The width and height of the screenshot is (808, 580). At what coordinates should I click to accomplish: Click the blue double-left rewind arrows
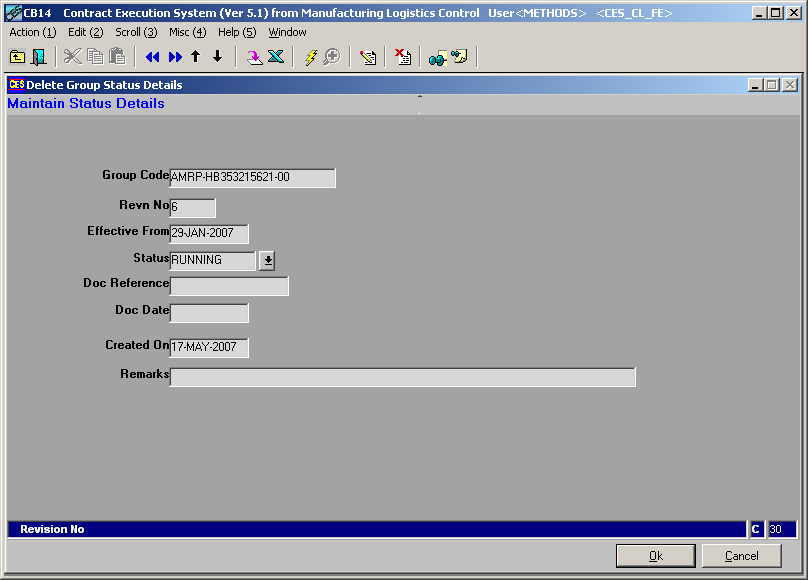pos(153,57)
